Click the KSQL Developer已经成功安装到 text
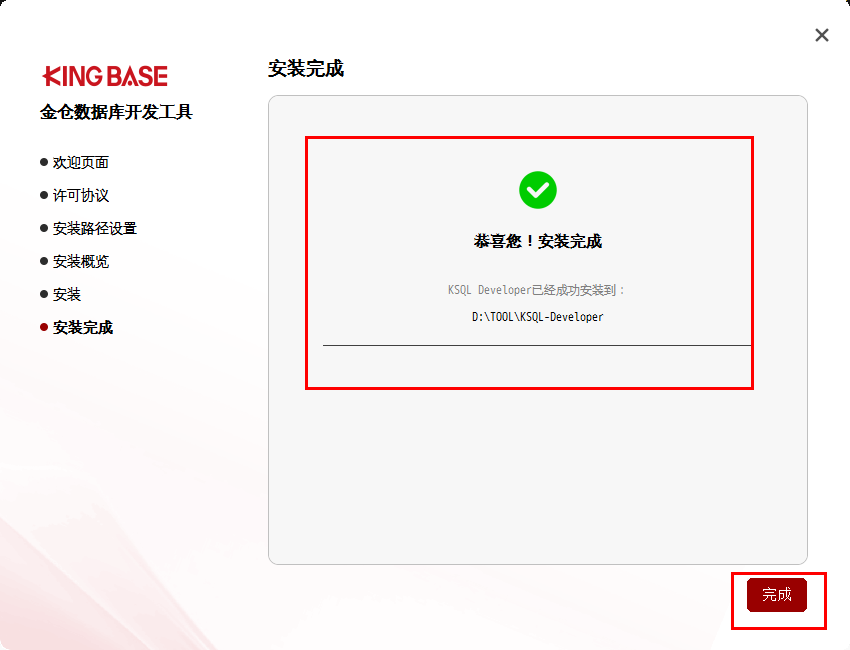The height and width of the screenshot is (650, 850). pyautogui.click(x=536, y=290)
